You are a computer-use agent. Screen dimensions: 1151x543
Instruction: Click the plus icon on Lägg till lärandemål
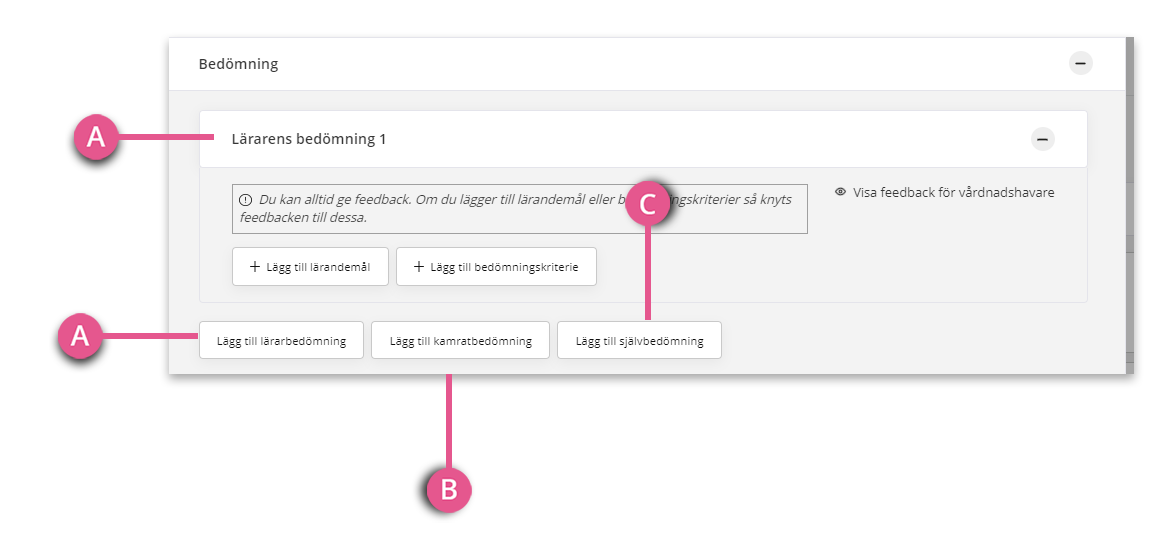pos(255,266)
